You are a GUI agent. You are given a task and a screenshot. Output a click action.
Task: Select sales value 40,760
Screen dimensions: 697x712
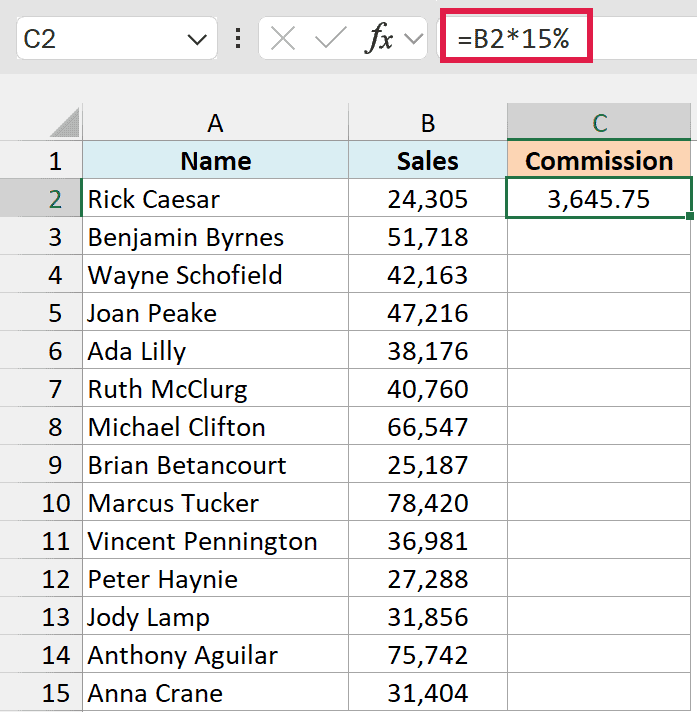[428, 388]
